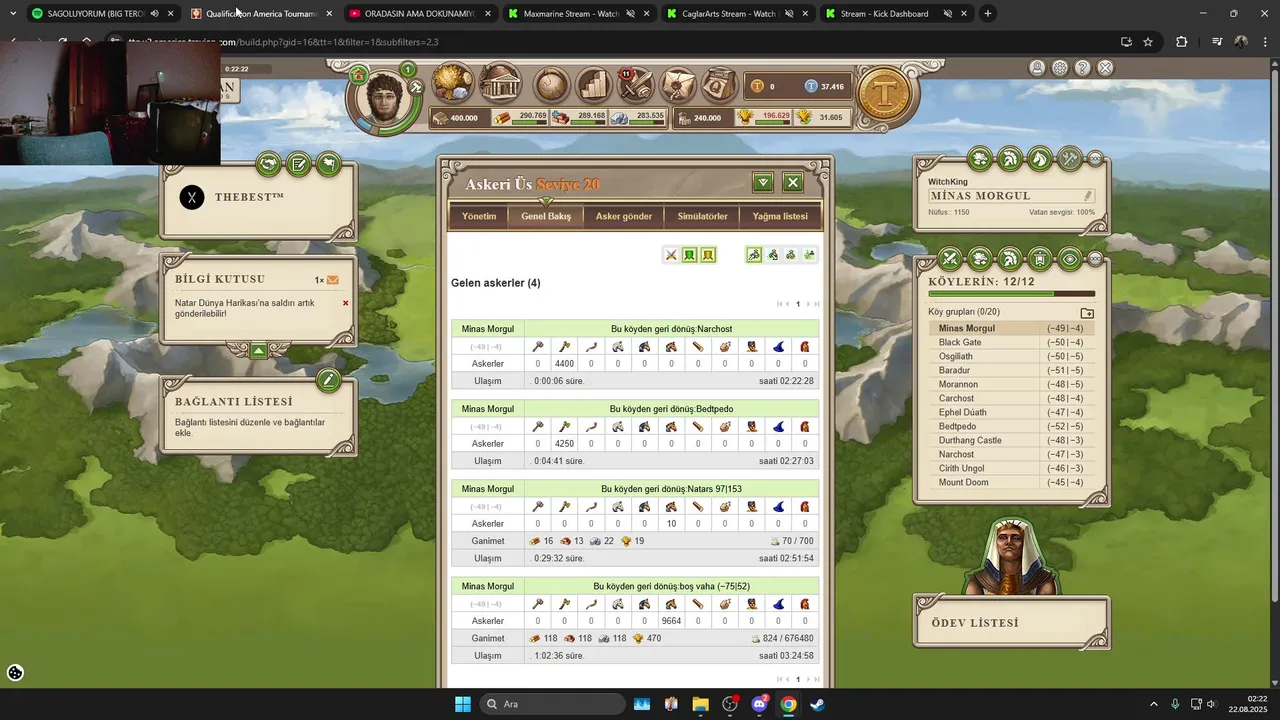Open the help question mark icon
The width and height of the screenshot is (1280, 720).
1082,68
